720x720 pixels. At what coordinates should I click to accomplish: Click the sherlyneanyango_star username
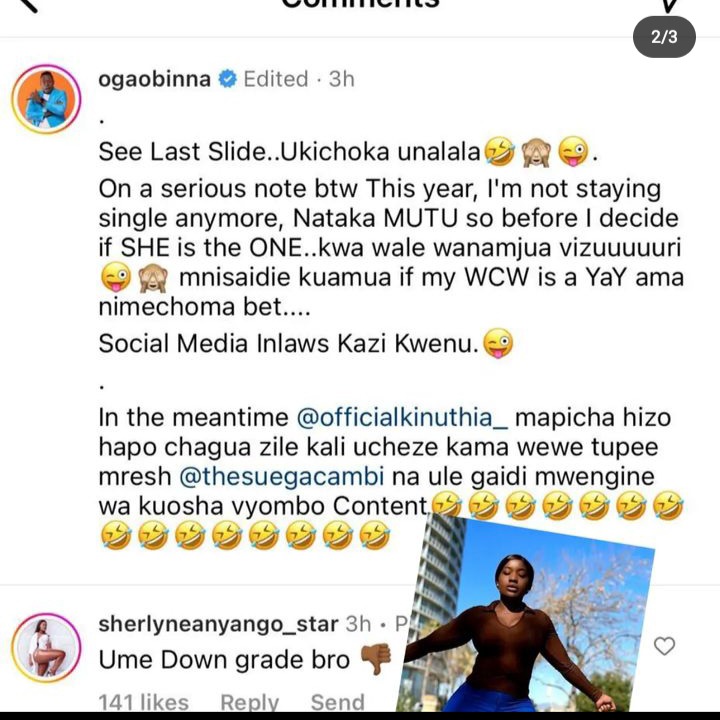(218, 624)
